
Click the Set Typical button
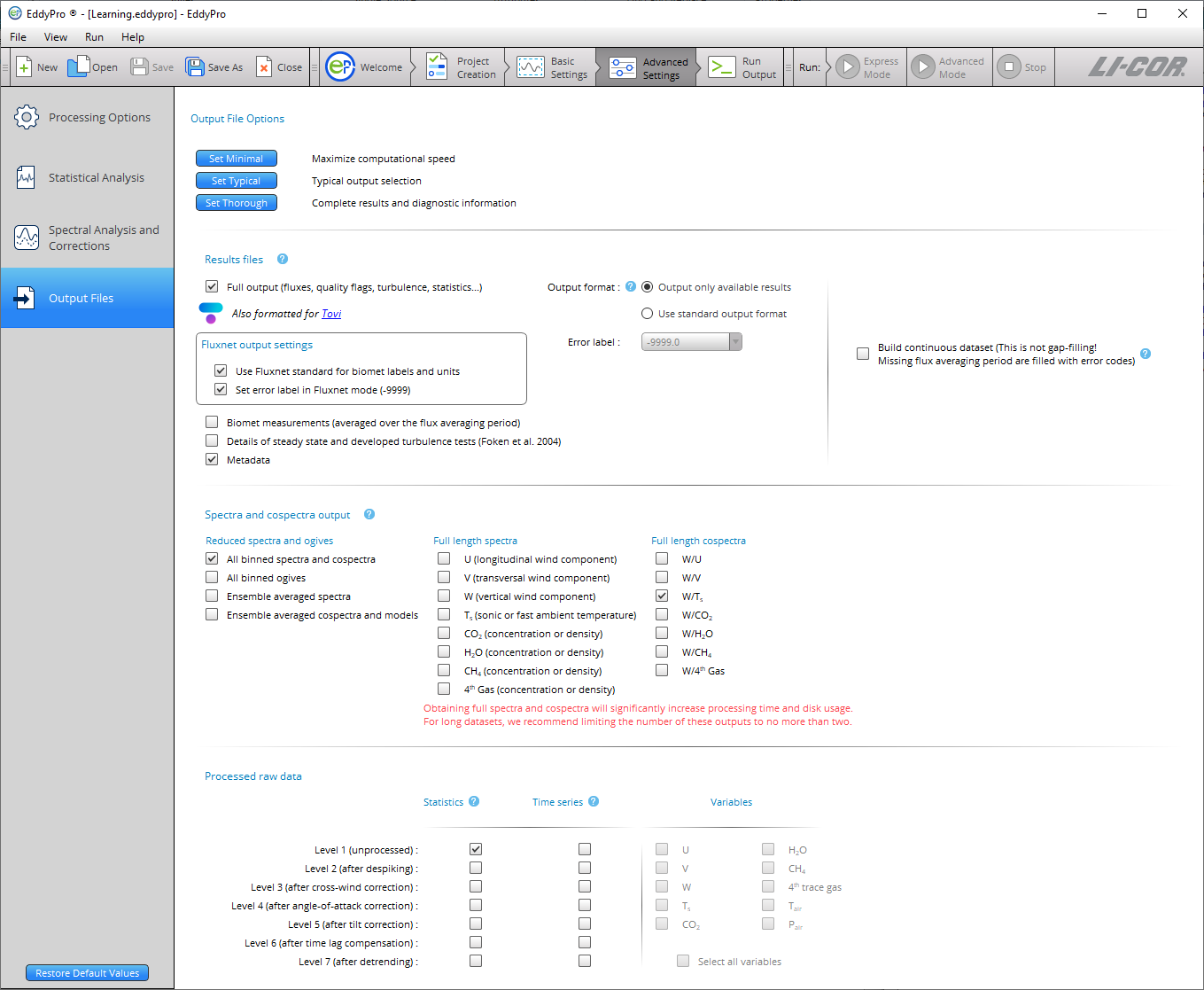pos(237,181)
